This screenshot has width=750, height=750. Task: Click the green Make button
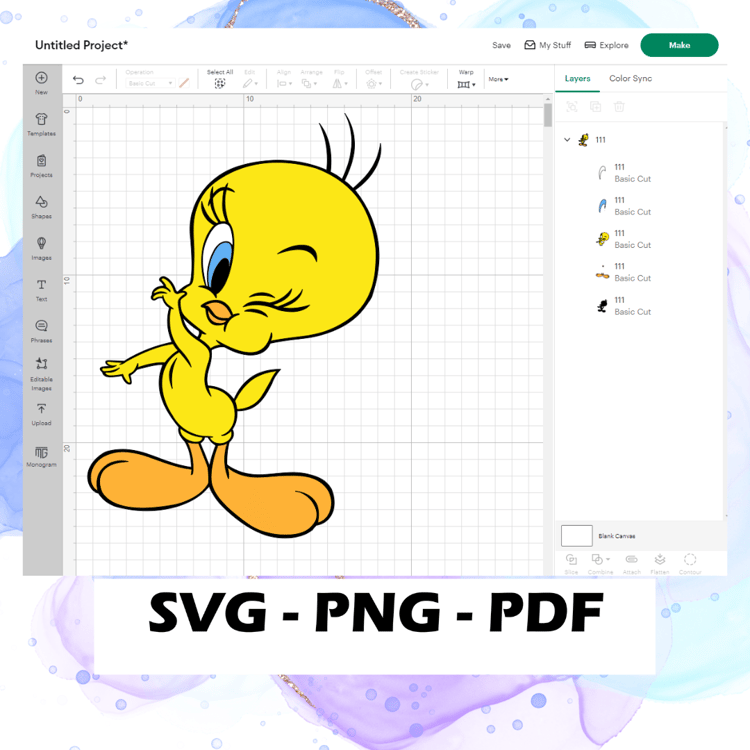(x=679, y=45)
